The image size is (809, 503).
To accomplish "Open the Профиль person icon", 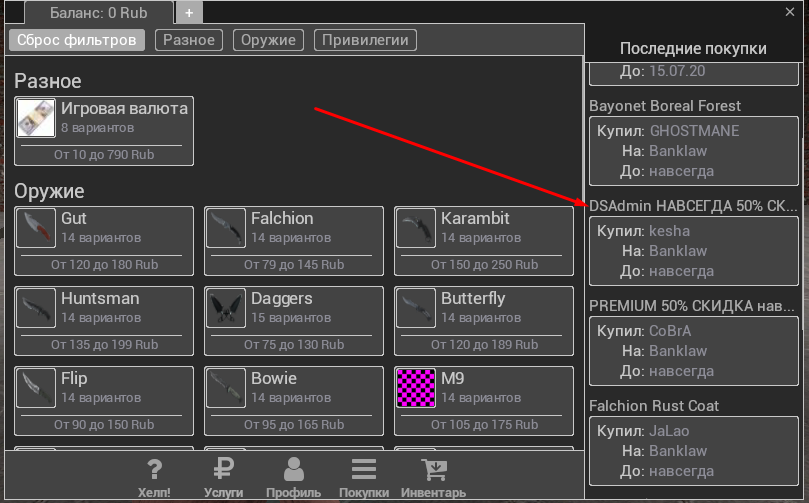I will 293,470.
